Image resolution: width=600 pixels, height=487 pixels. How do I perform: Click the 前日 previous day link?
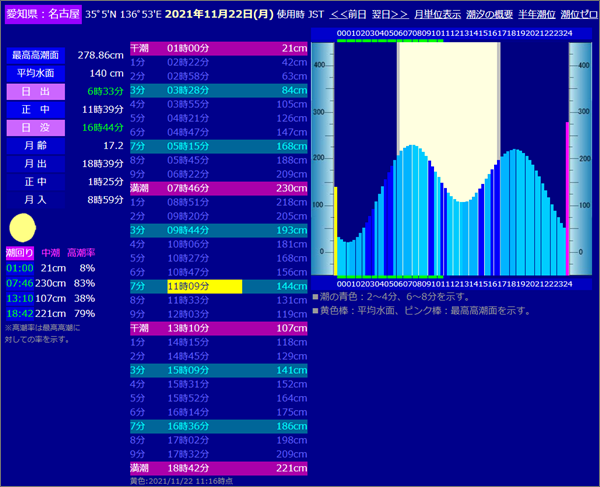[x=348, y=15]
